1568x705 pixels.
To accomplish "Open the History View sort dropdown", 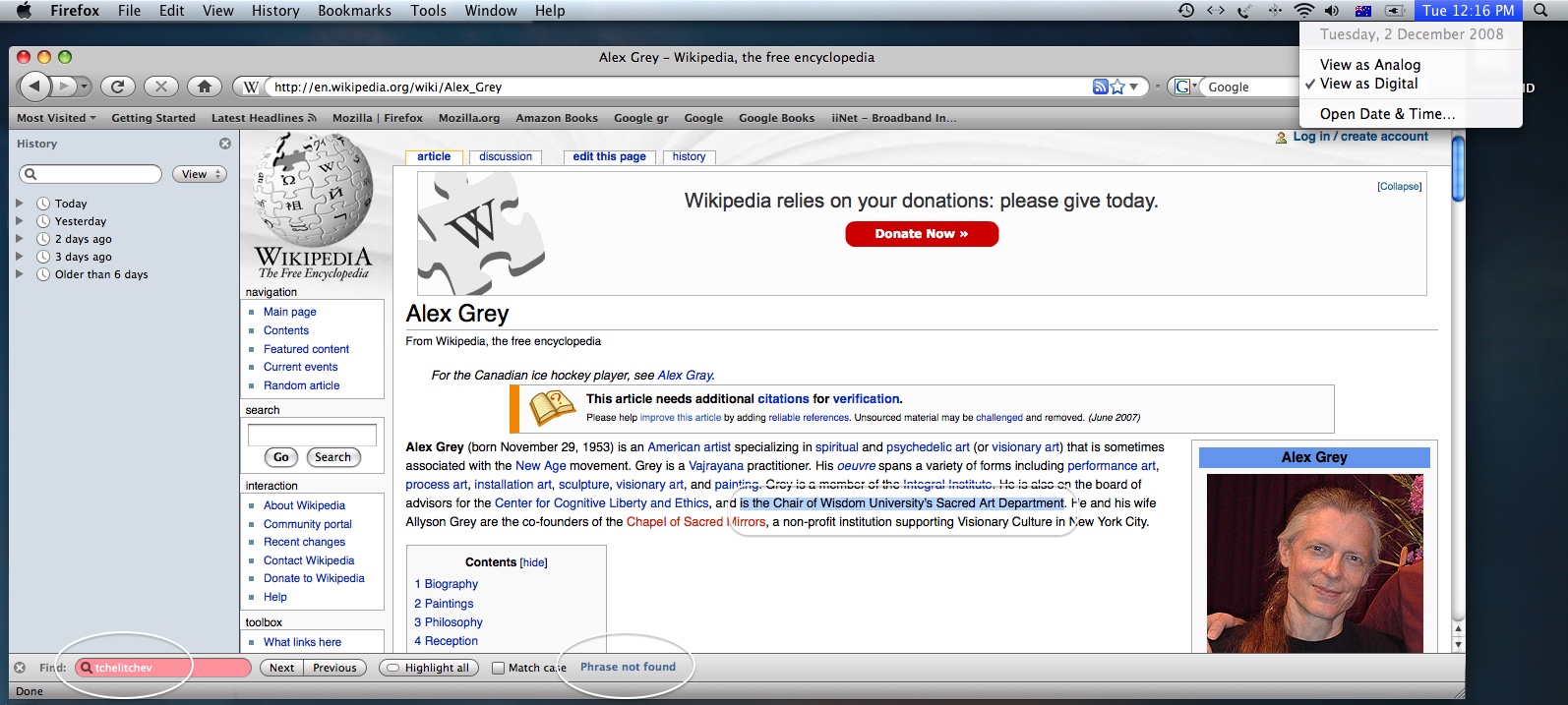I will 200,174.
